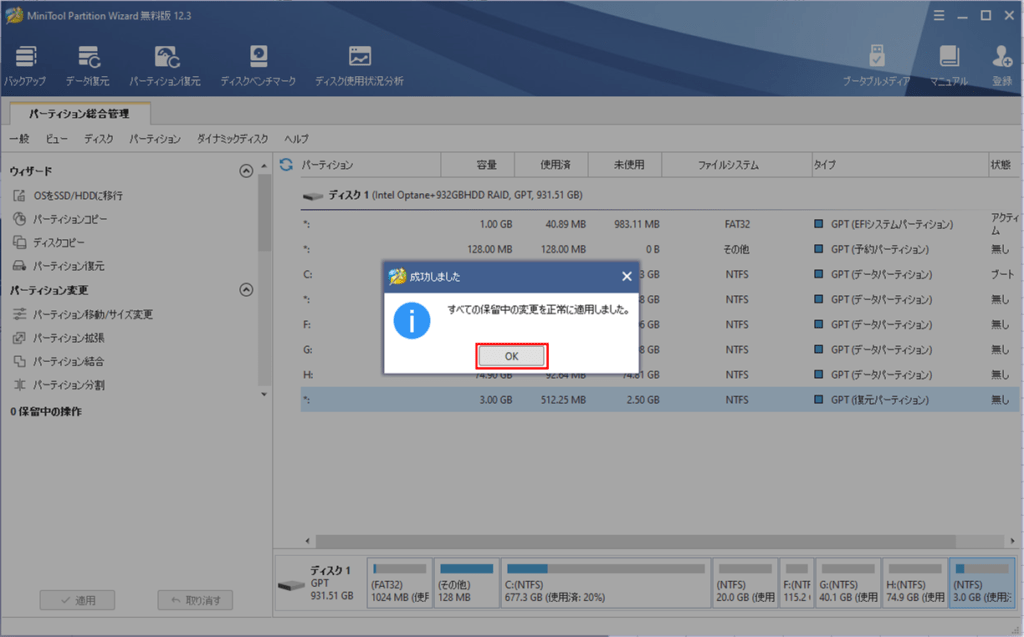Click the ブータブルメディア icon
Image resolution: width=1024 pixels, height=637 pixels.
[876, 64]
